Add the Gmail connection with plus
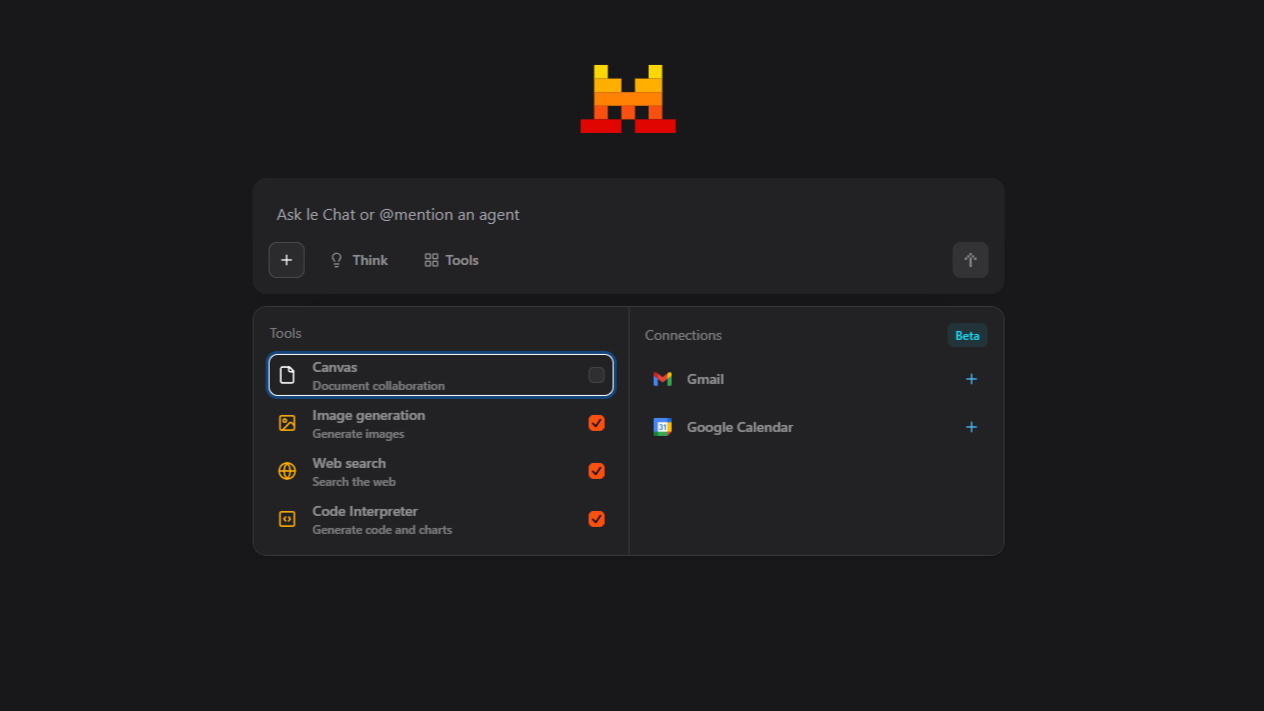The image size is (1264, 711). coord(971,379)
